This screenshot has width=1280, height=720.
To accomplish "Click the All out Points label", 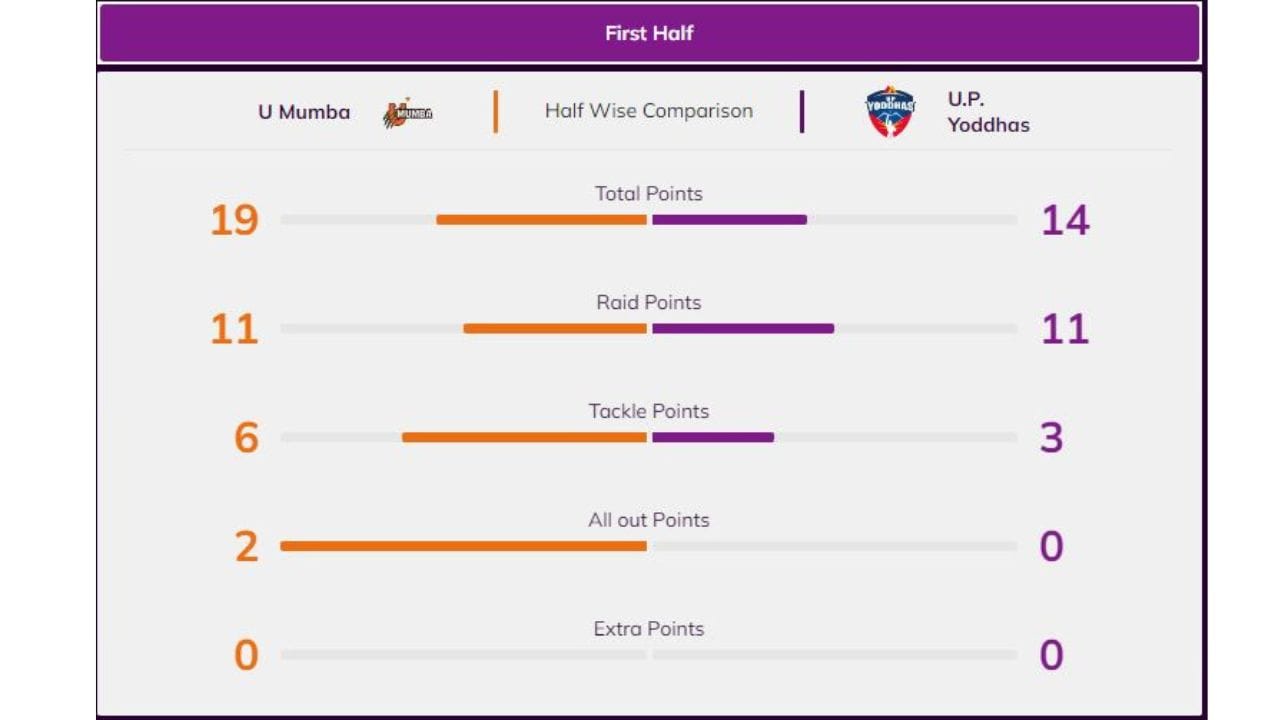I will coord(649,520).
